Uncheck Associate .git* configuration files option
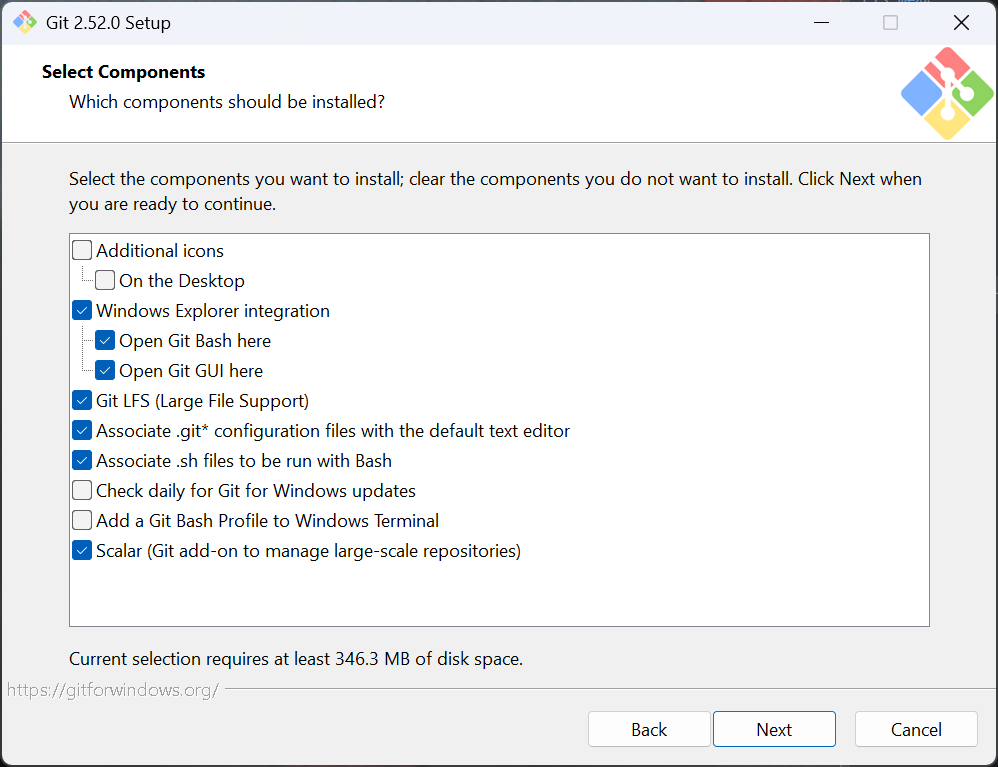The image size is (998, 767). pyautogui.click(x=82, y=431)
